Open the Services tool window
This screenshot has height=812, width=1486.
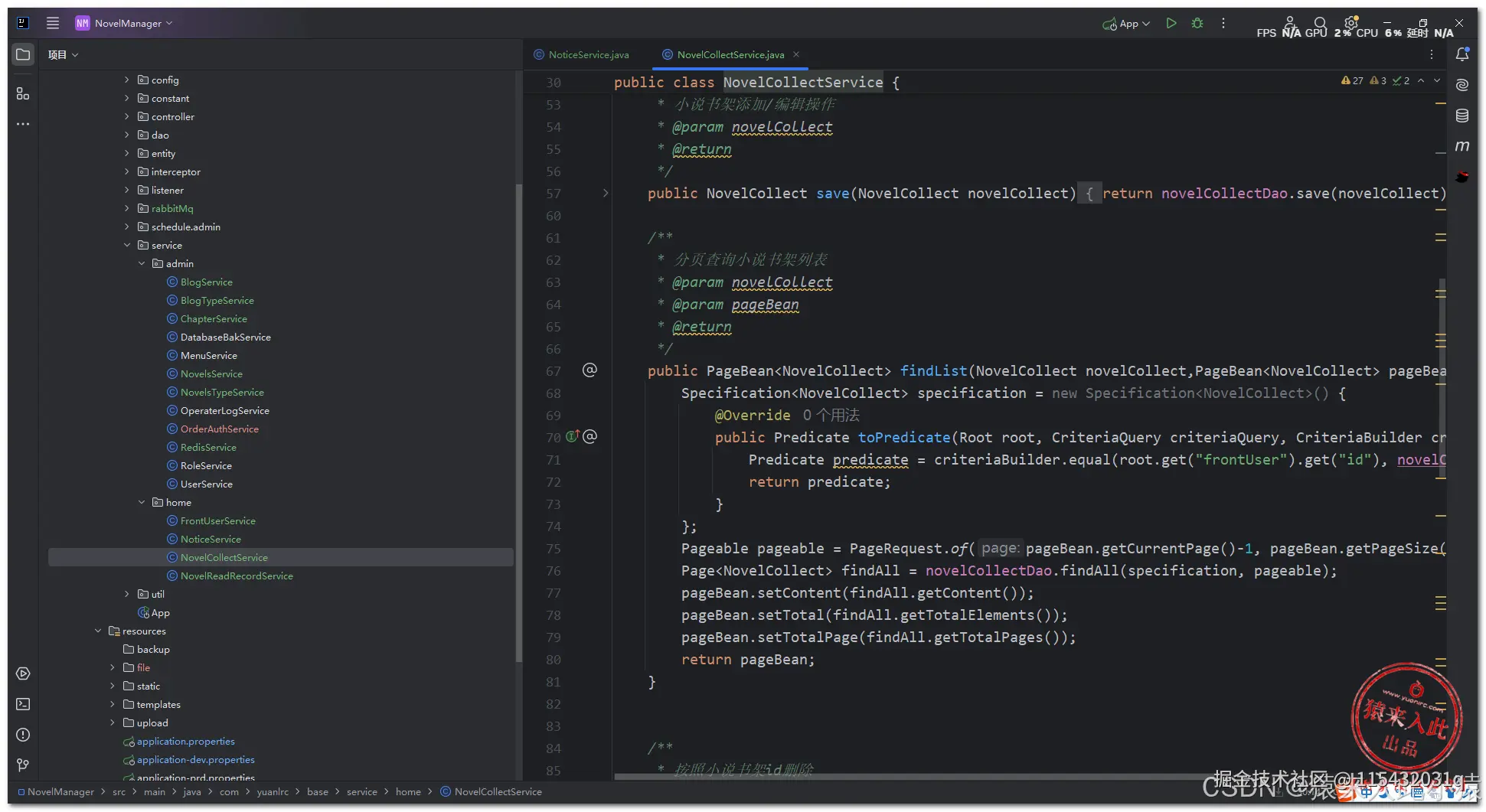tap(23, 673)
